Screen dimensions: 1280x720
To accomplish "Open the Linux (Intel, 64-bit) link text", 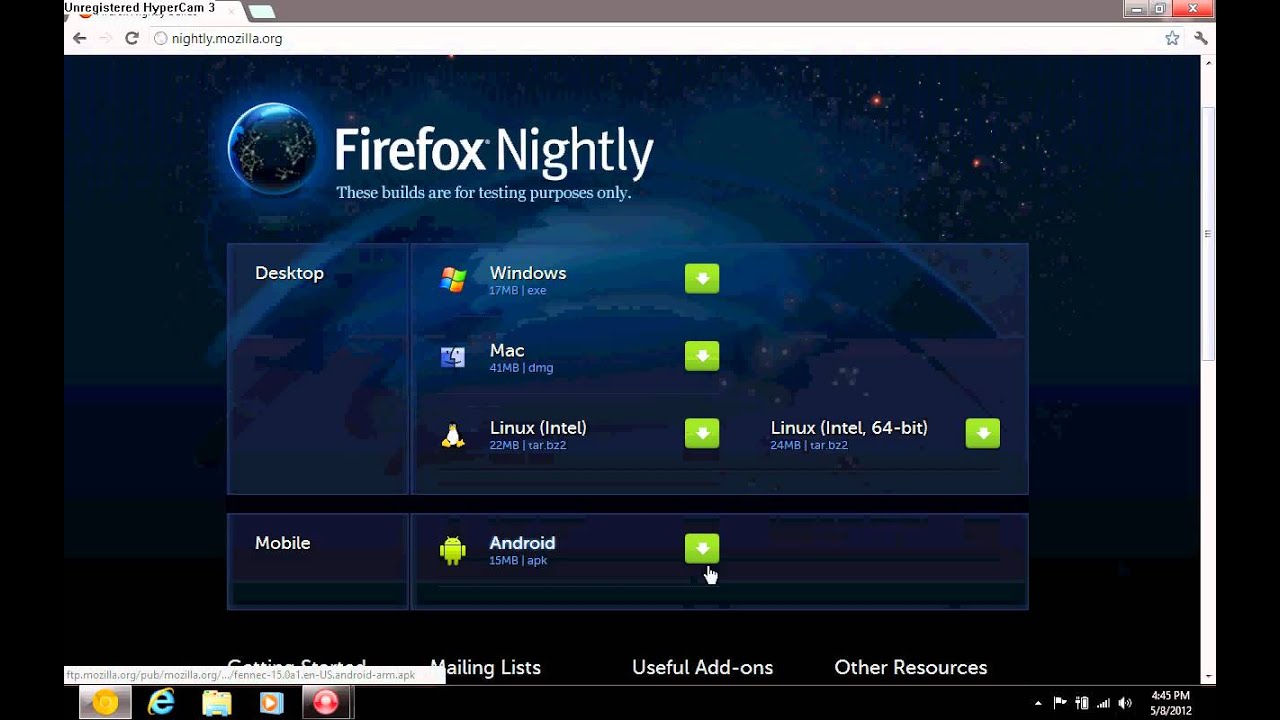I will [849, 428].
